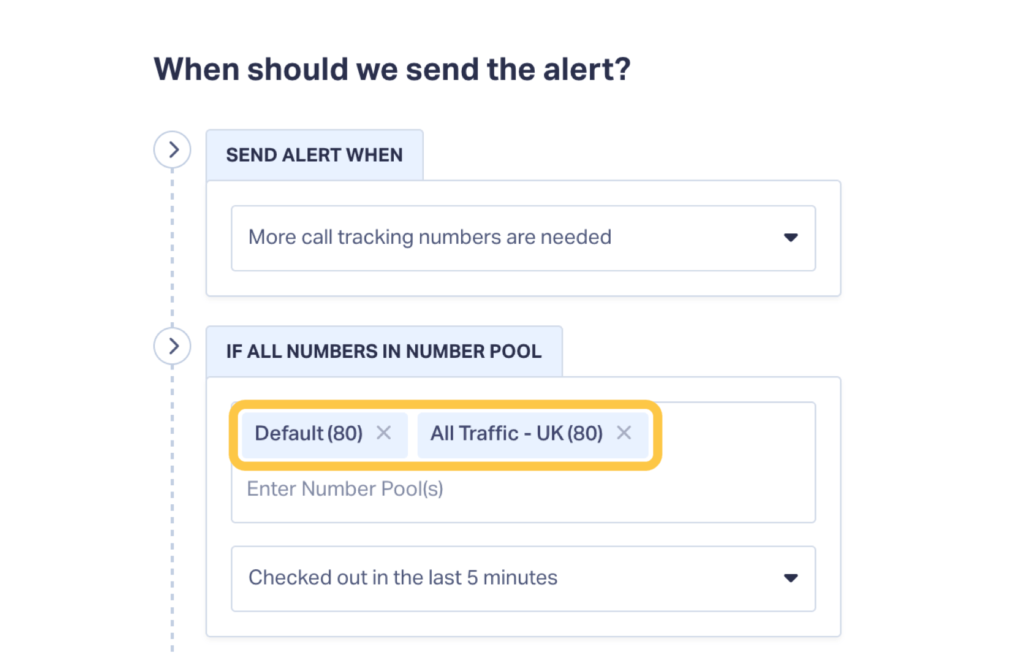This screenshot has height=658, width=1024.
Task: Click the X inside the Default pool chip
Action: pos(383,433)
